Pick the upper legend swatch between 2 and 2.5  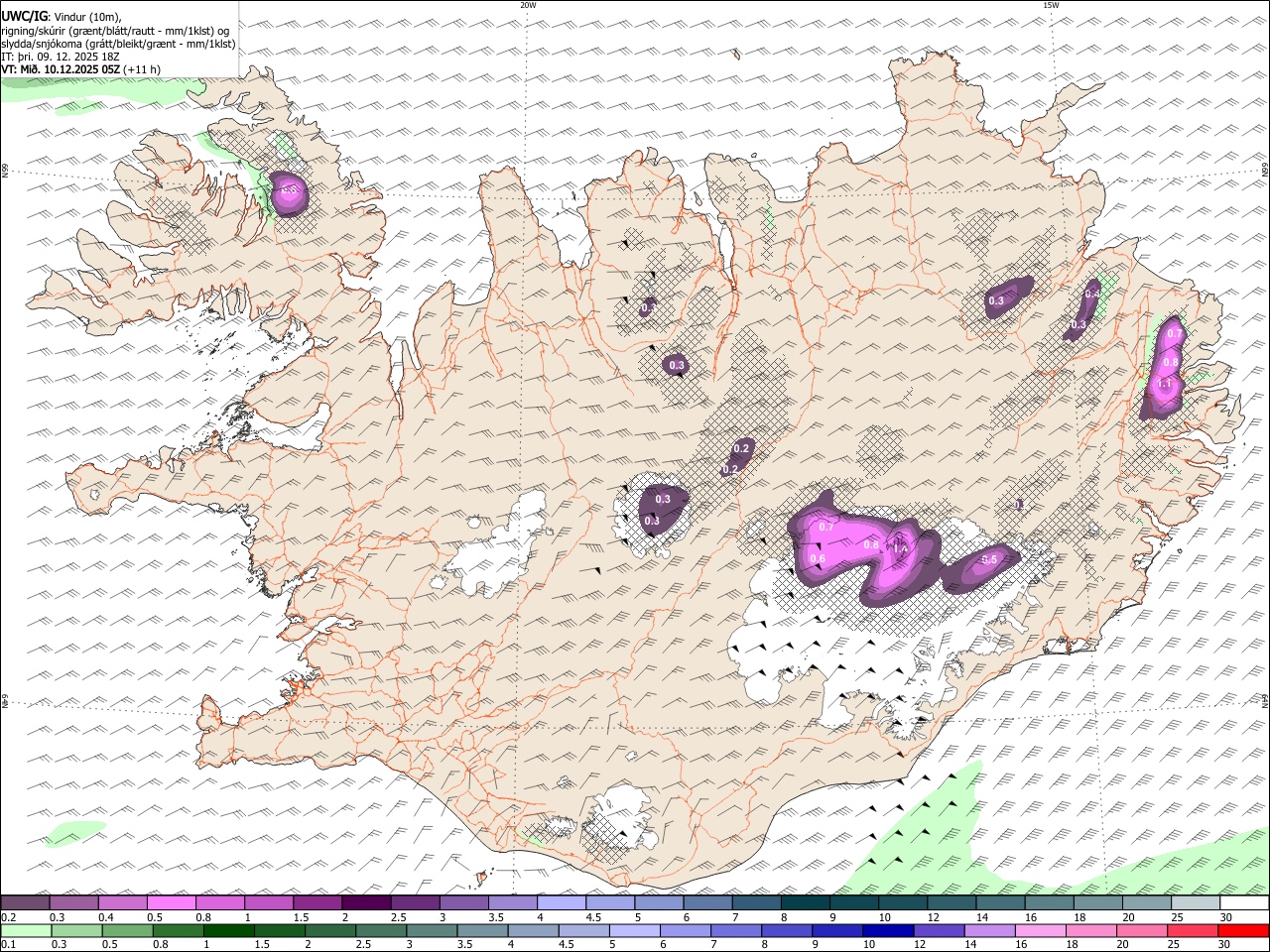tap(367, 902)
